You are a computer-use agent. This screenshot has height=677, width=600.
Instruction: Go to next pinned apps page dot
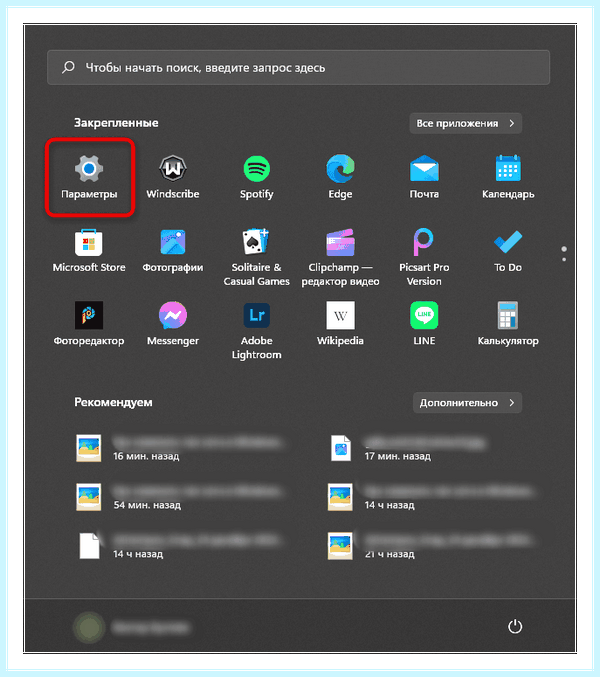[x=564, y=259]
